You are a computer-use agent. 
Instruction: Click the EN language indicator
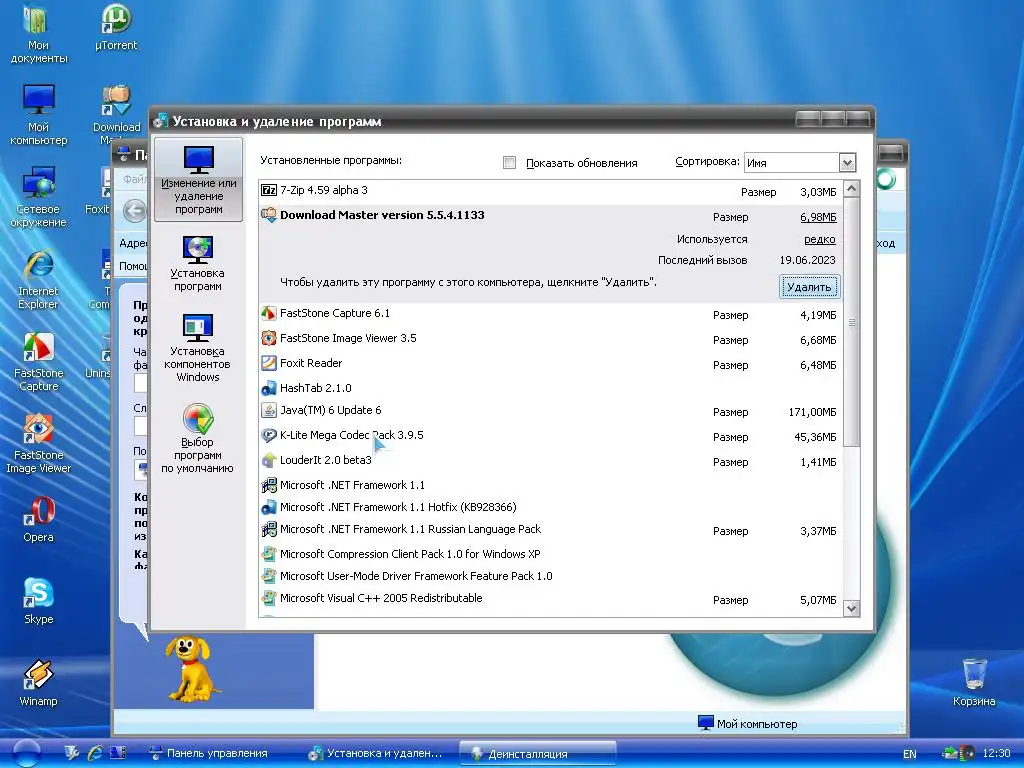910,754
